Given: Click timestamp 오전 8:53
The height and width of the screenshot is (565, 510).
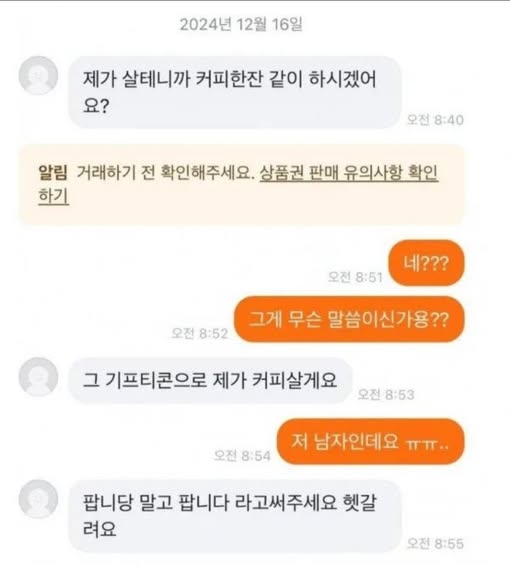Looking at the screenshot, I should click(x=386, y=395).
